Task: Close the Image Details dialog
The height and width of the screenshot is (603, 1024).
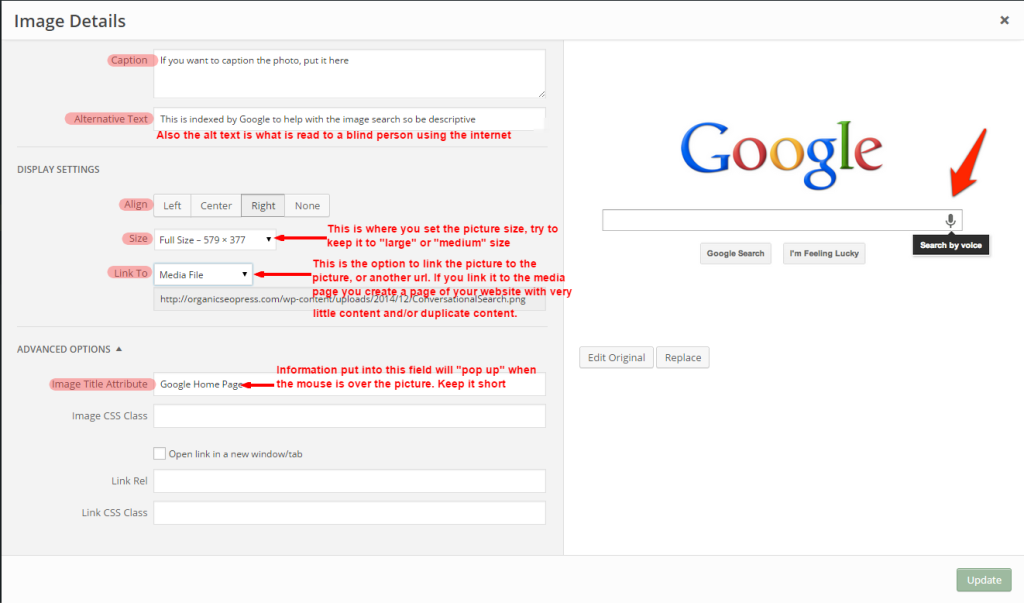Action: (1003, 19)
